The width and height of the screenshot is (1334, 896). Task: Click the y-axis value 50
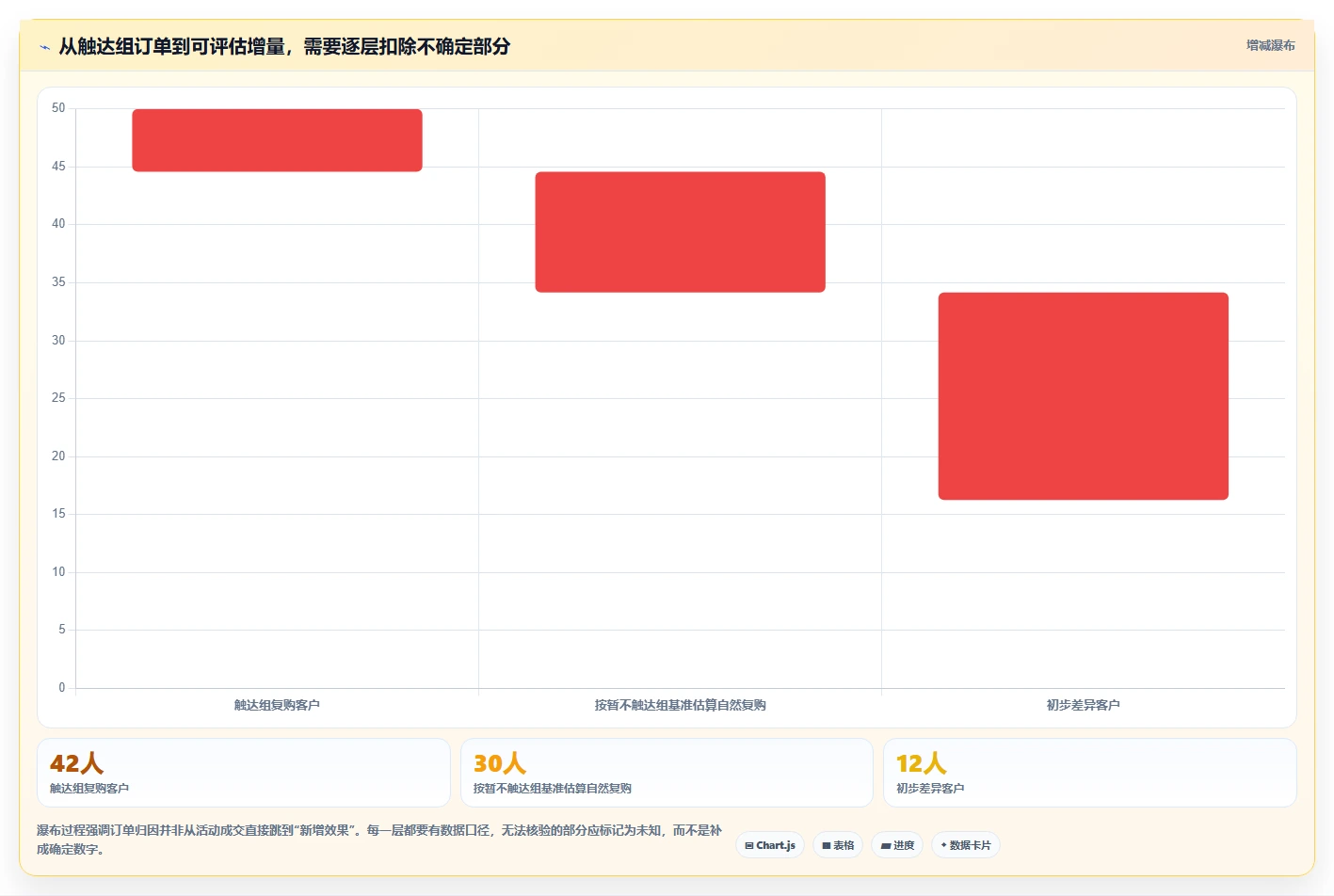click(58, 108)
